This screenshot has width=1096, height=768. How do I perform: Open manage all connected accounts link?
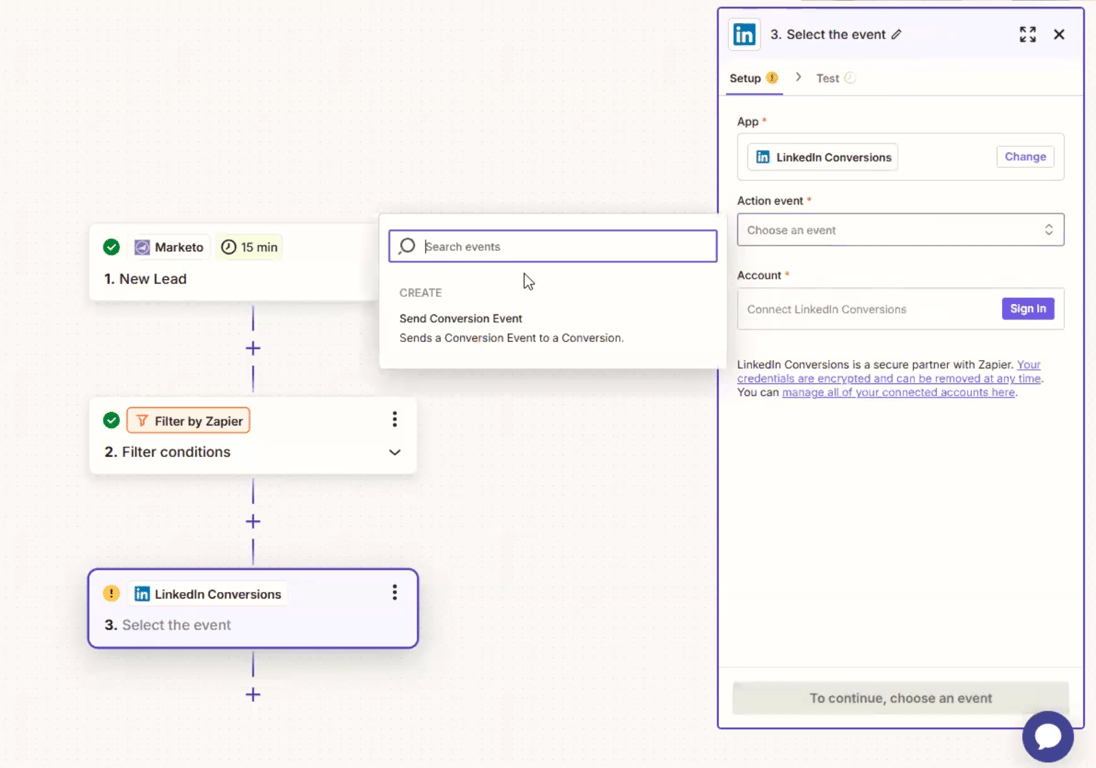(898, 393)
